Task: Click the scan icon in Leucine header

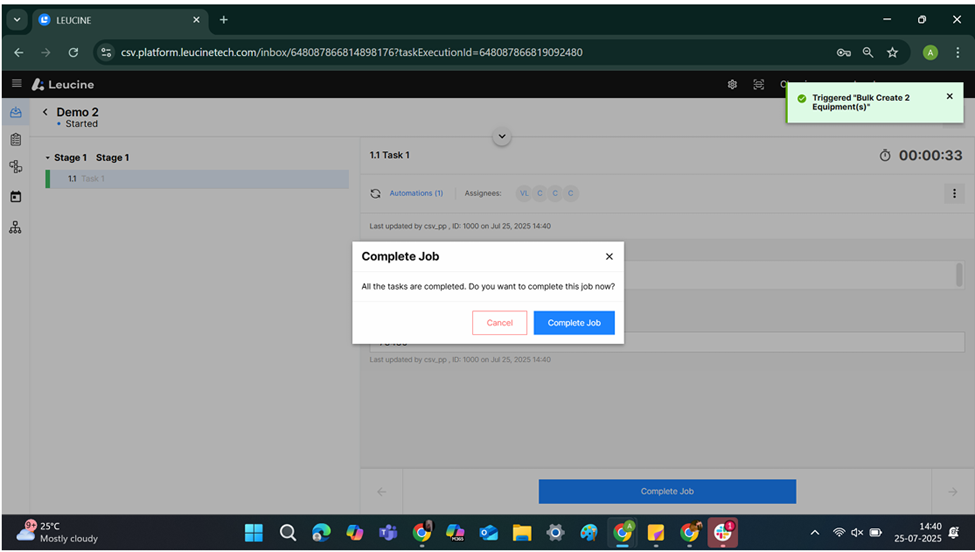Action: (759, 84)
